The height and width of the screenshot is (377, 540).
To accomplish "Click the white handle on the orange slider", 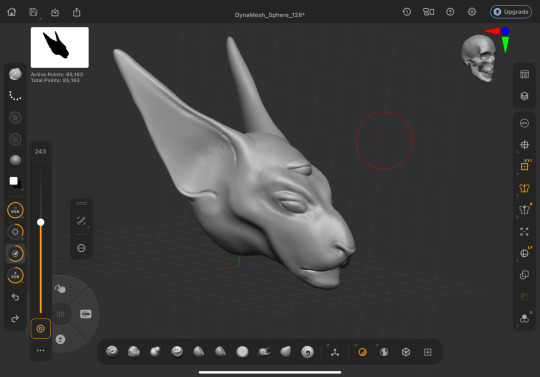I will (x=41, y=222).
